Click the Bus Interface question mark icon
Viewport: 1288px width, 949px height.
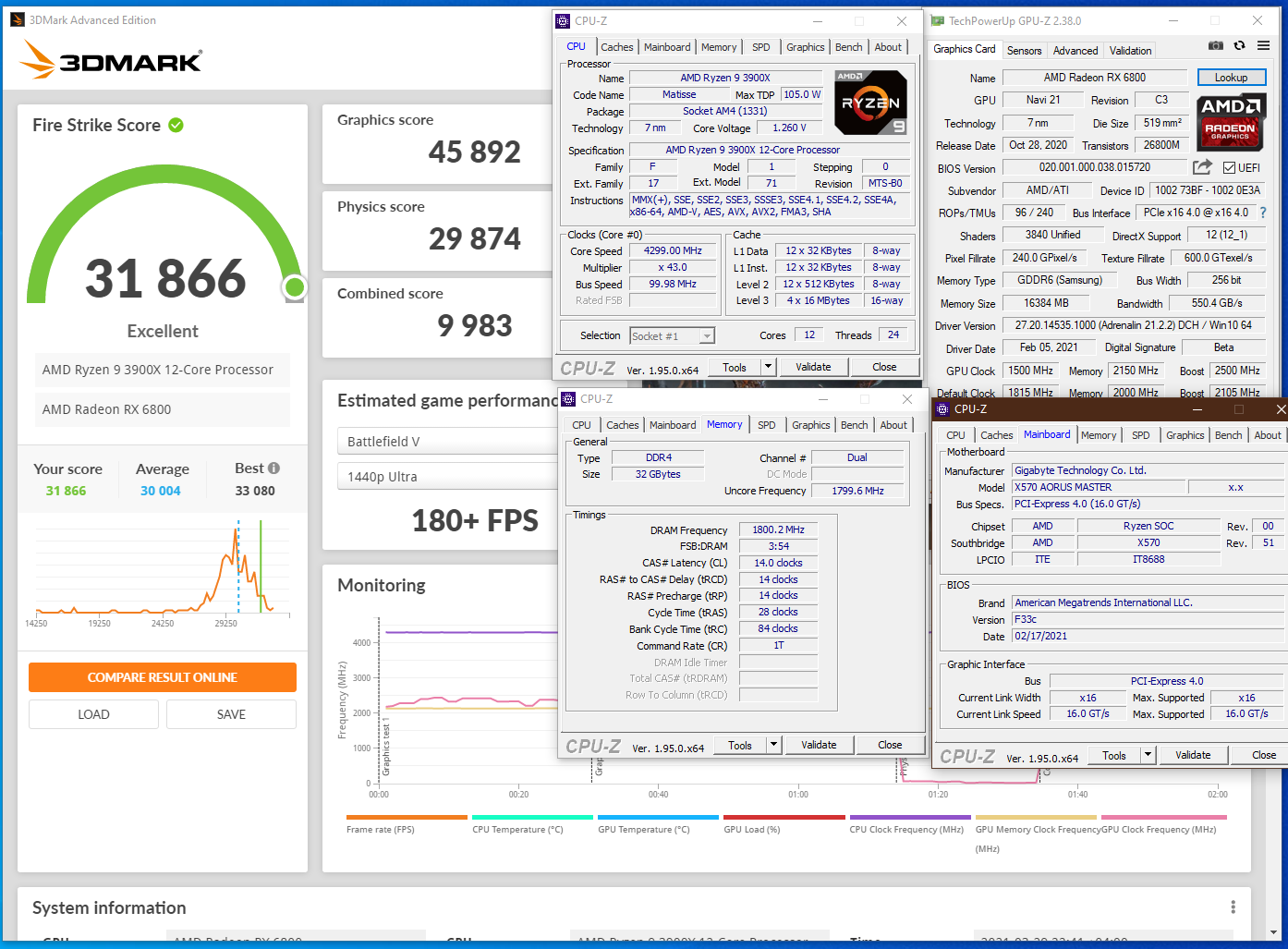[x=1263, y=213]
